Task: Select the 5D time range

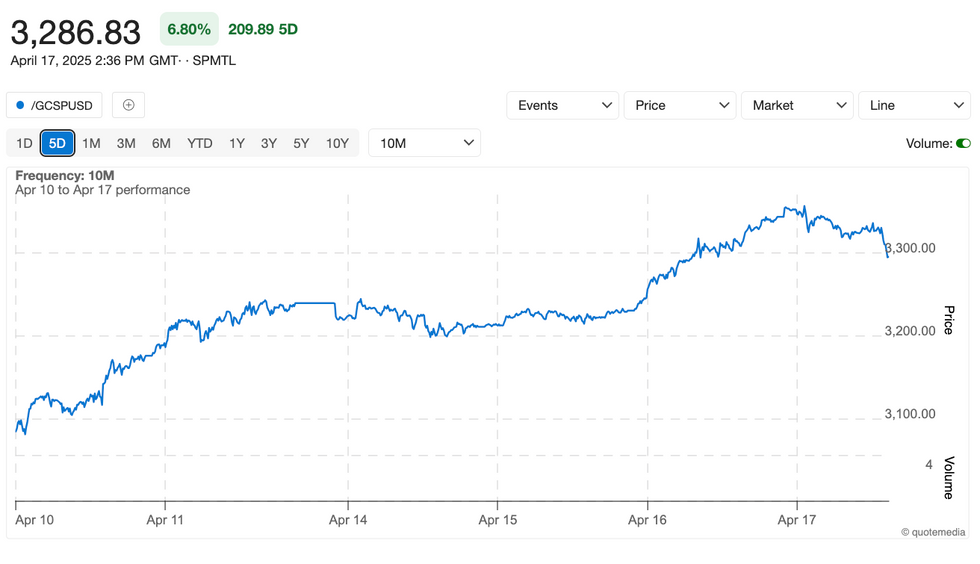Action: [x=57, y=143]
